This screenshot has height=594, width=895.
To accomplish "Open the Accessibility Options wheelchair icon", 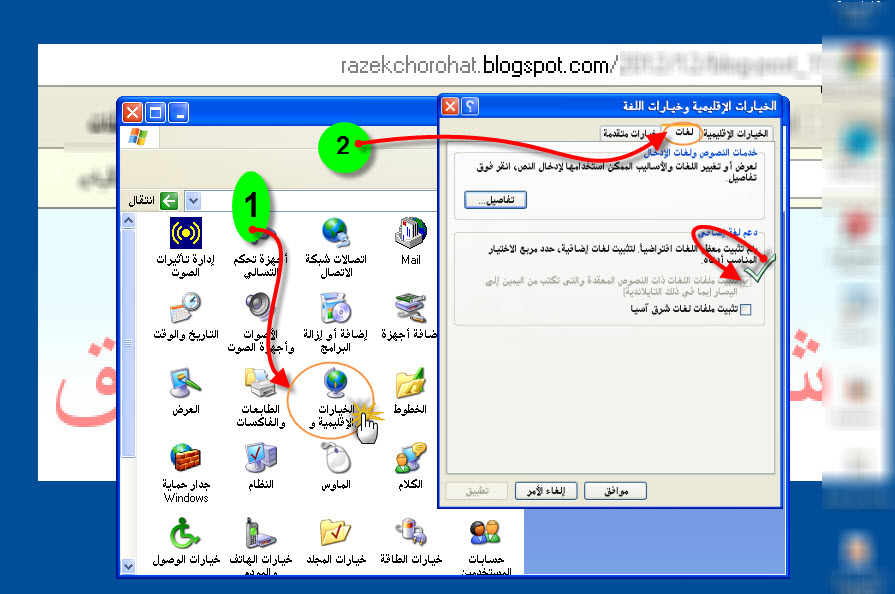I will (x=186, y=533).
